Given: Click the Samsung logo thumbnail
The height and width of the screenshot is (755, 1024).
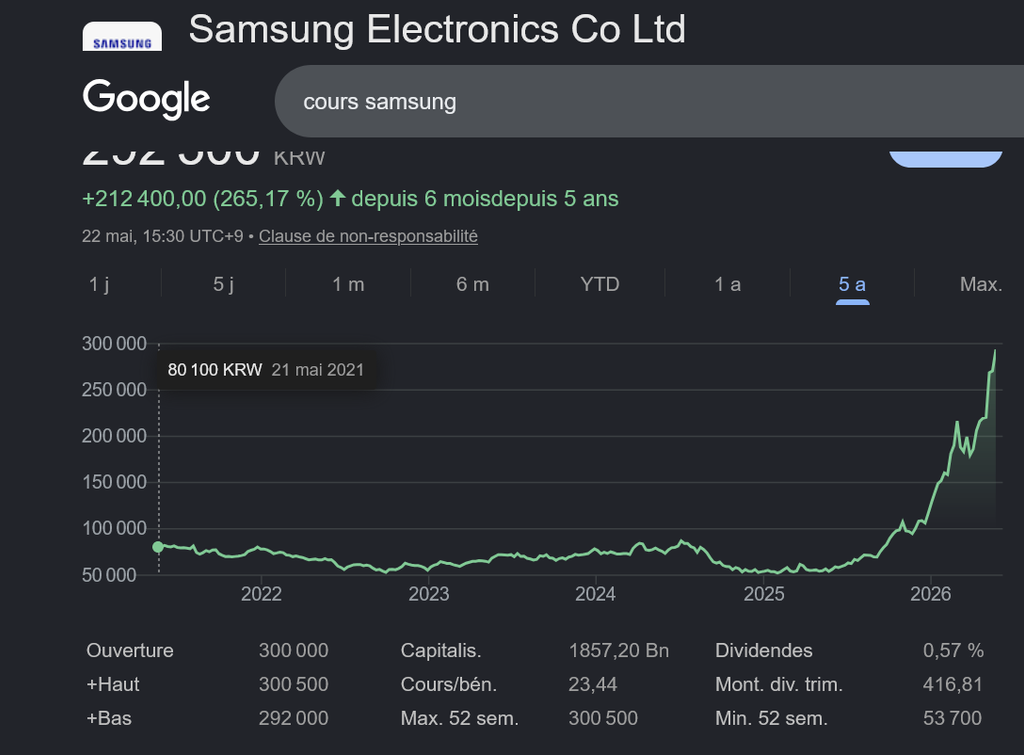Looking at the screenshot, I should click(122, 37).
